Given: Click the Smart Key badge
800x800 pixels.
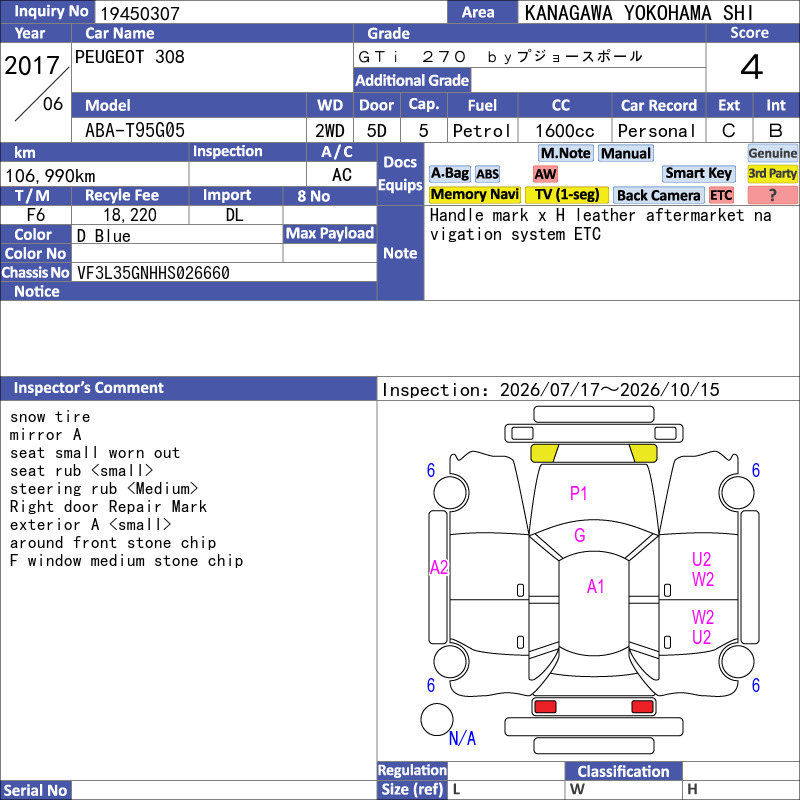Looking at the screenshot, I should point(699,174).
